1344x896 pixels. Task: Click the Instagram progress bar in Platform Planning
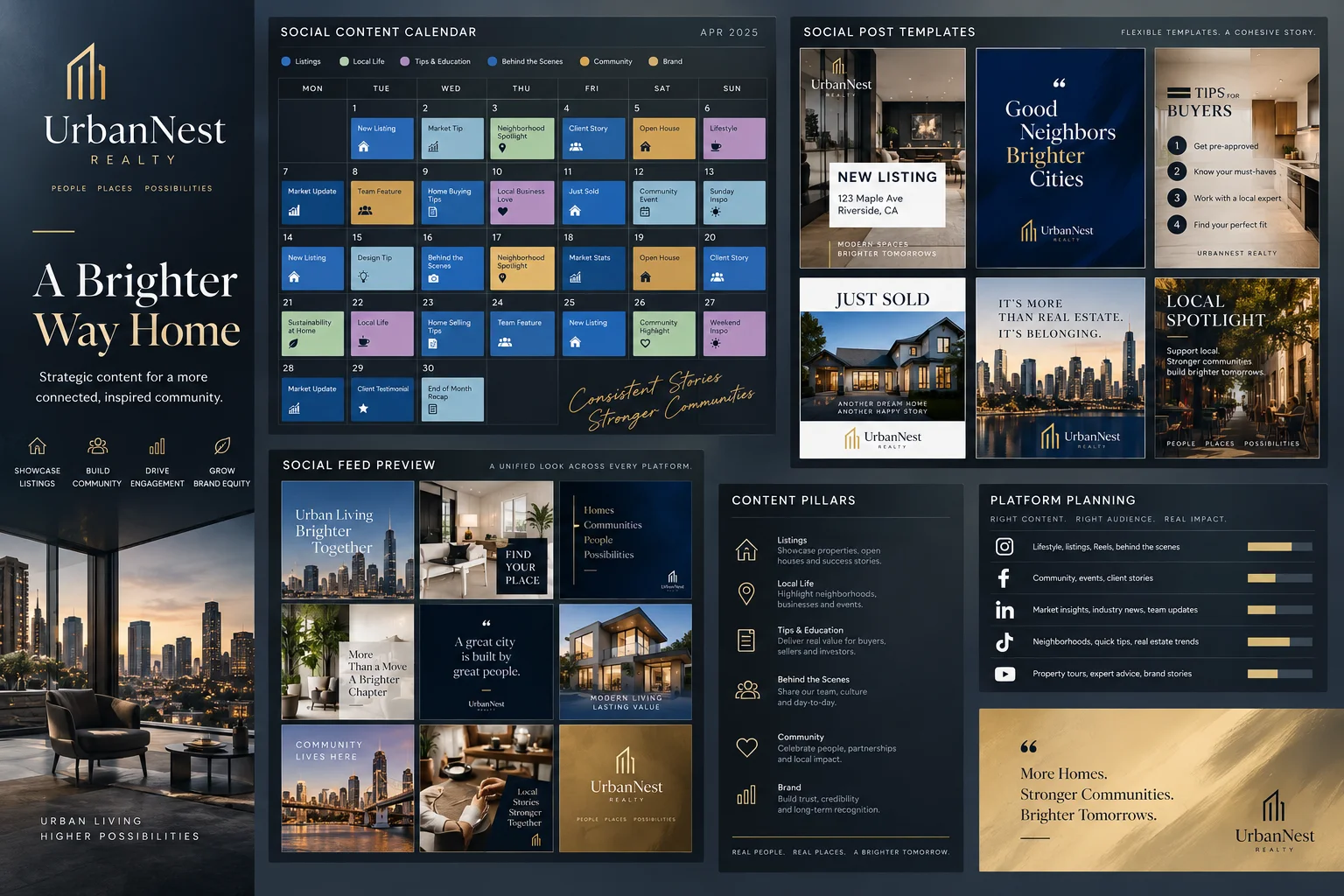(x=1280, y=547)
